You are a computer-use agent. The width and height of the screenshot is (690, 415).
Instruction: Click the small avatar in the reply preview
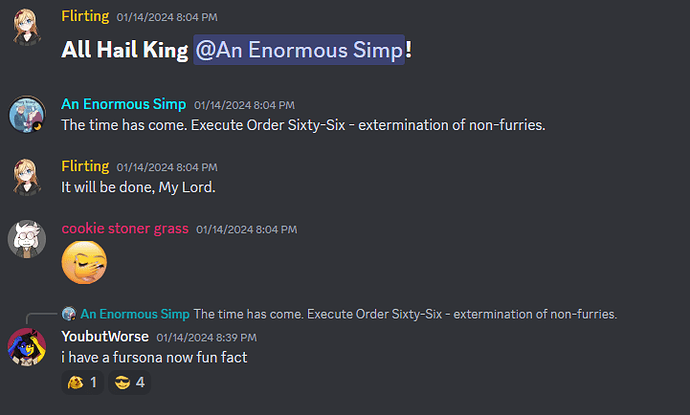[69, 314]
